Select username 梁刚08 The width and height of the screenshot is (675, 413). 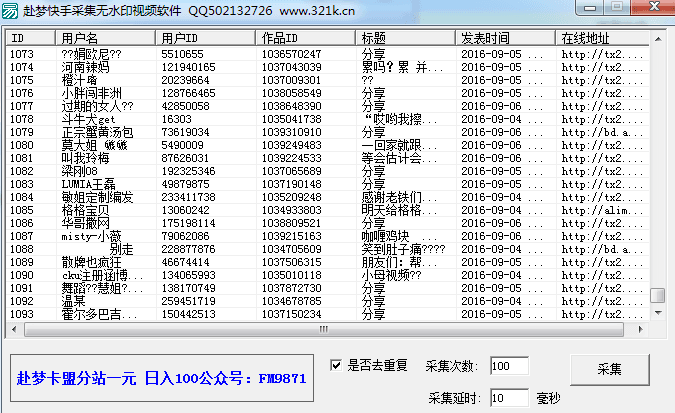(79, 171)
